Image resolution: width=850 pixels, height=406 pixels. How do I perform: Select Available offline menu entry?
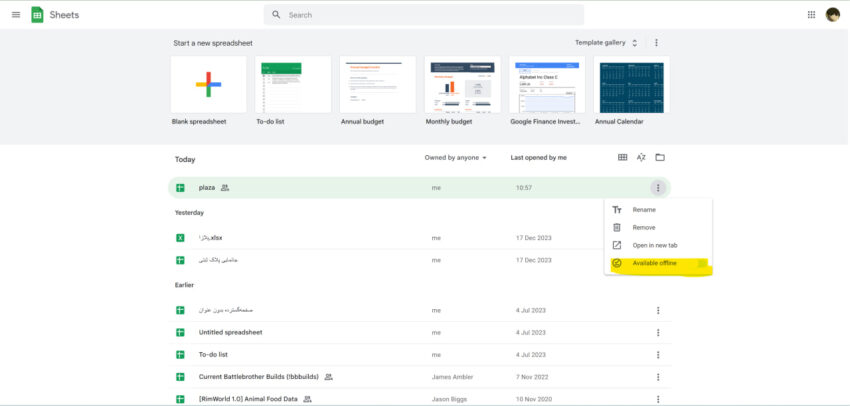tap(658, 263)
